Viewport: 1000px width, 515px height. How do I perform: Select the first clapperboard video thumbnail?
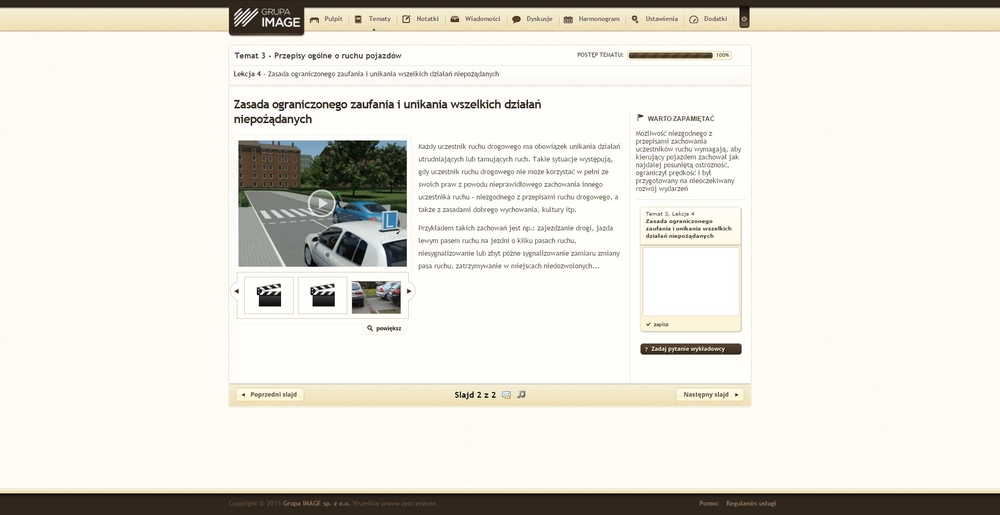(x=269, y=295)
